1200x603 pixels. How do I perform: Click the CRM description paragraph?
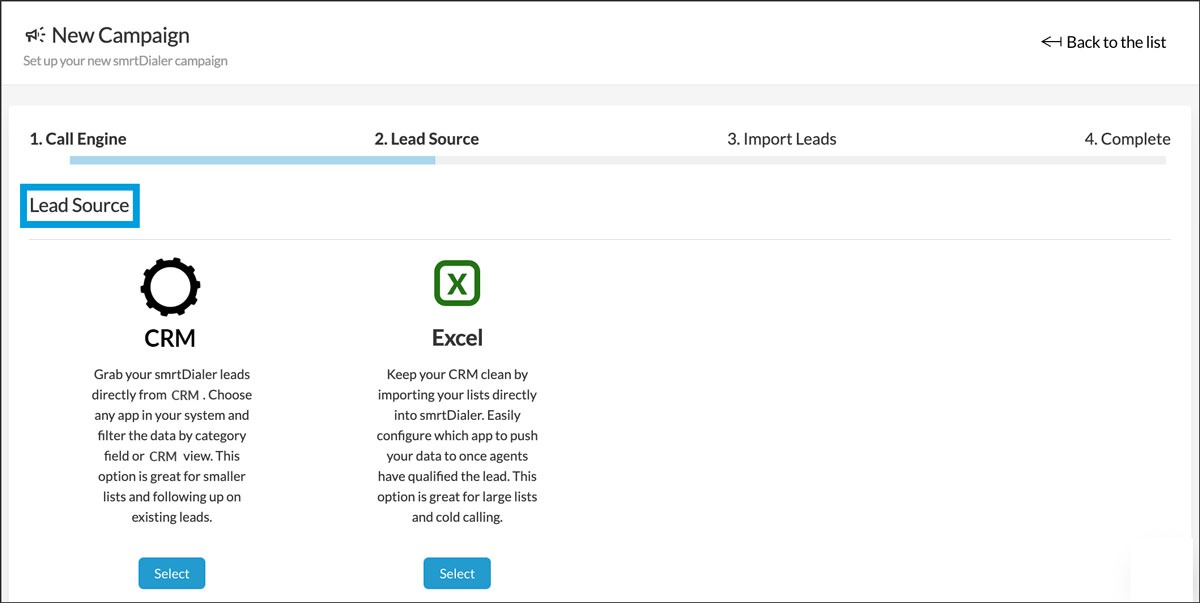tap(170, 445)
